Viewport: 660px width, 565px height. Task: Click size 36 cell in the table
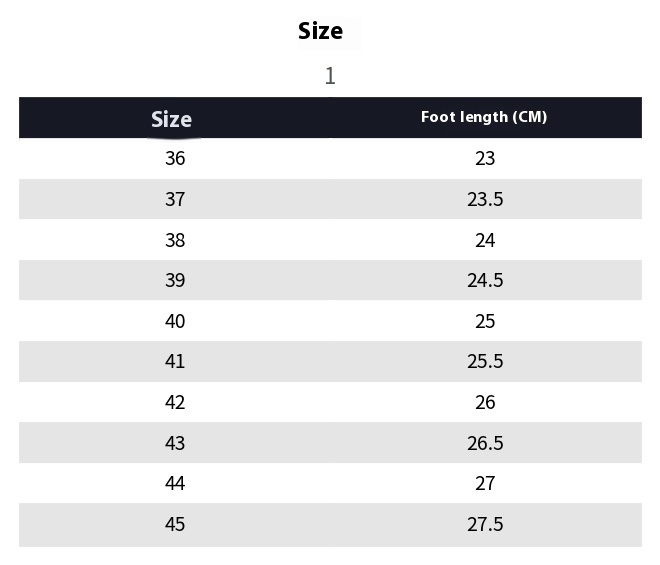pos(175,158)
